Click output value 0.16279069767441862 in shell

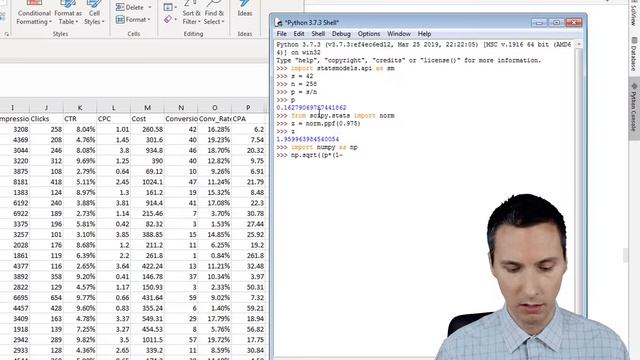(x=311, y=108)
